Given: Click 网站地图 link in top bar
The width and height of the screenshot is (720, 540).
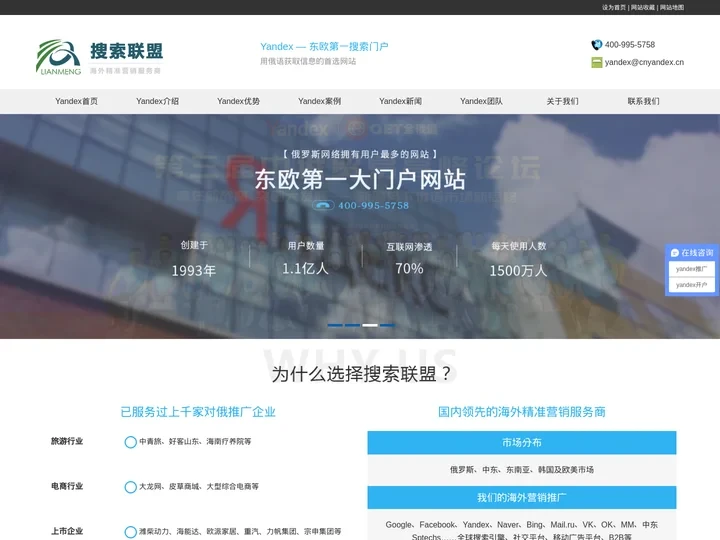Looking at the screenshot, I should click(x=672, y=7).
